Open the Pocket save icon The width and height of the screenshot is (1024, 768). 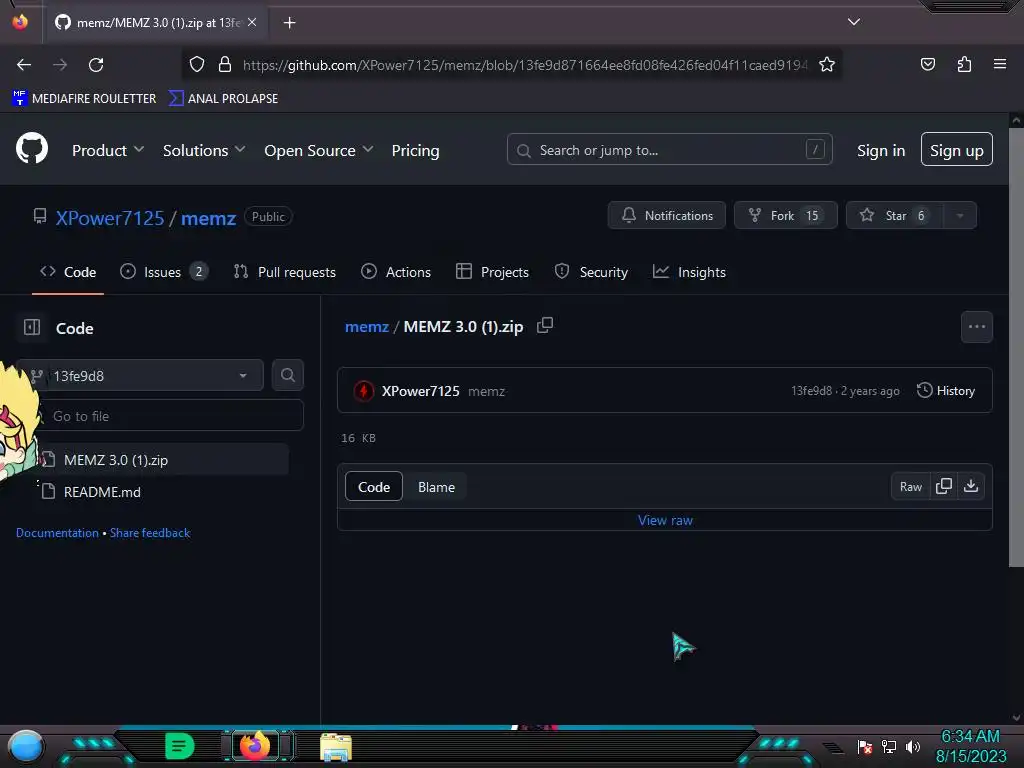click(x=927, y=64)
